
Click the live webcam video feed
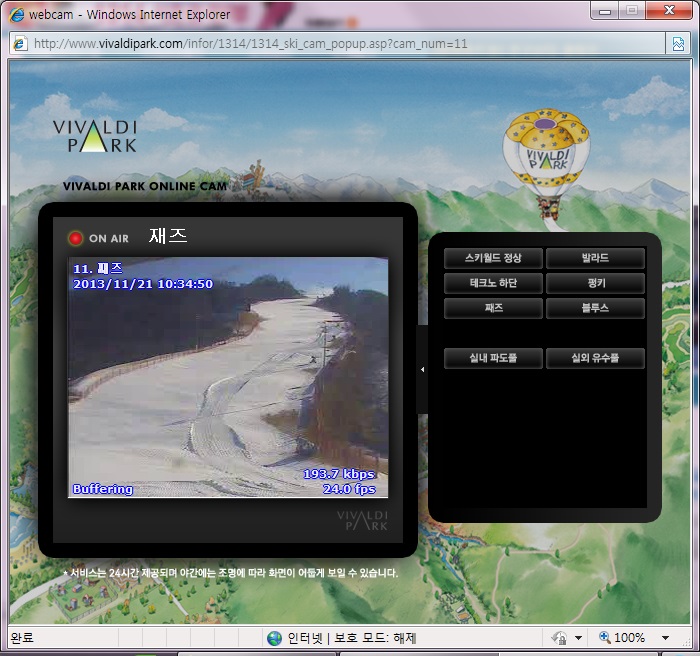tap(228, 377)
